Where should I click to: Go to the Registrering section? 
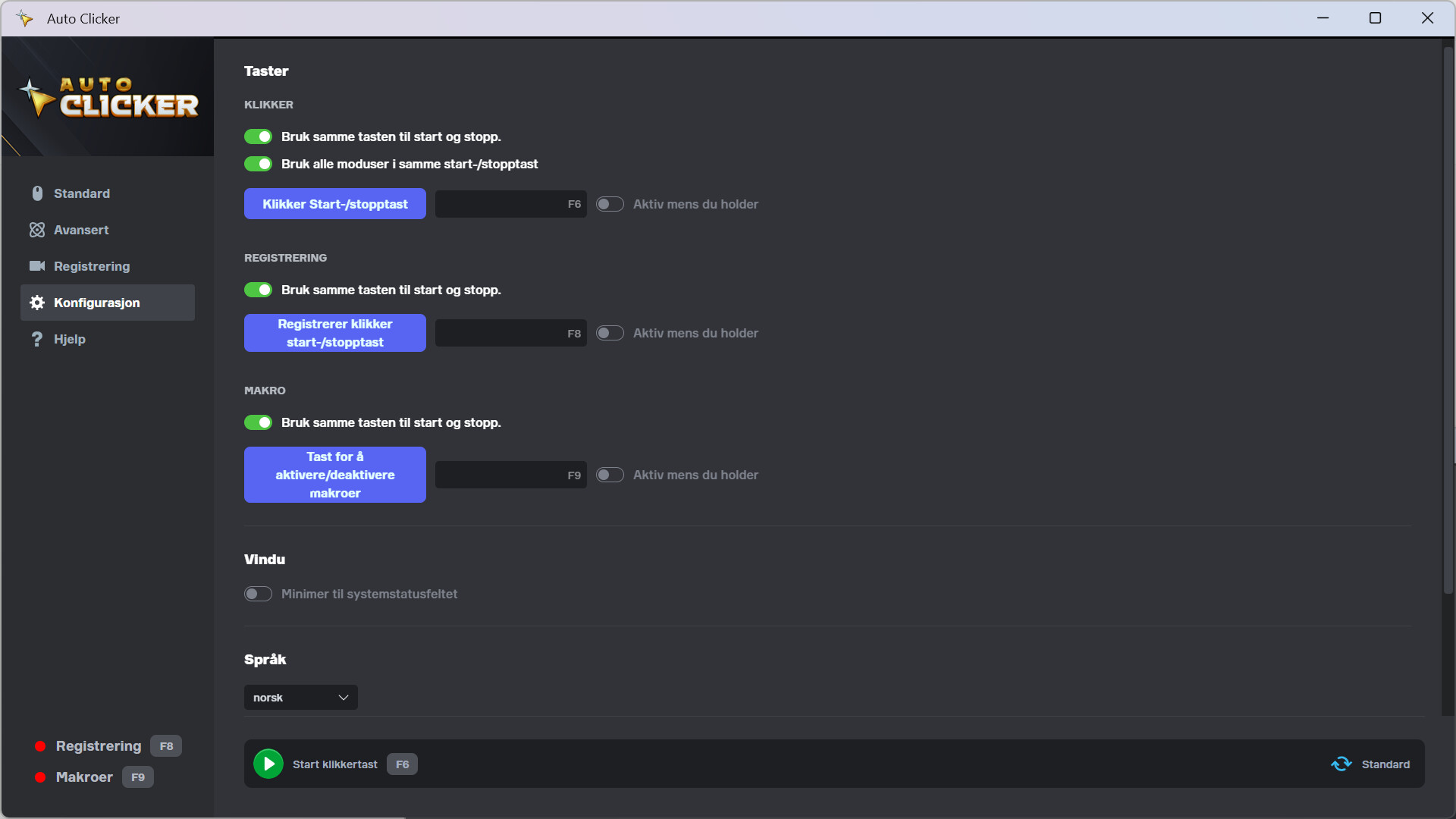(x=108, y=266)
